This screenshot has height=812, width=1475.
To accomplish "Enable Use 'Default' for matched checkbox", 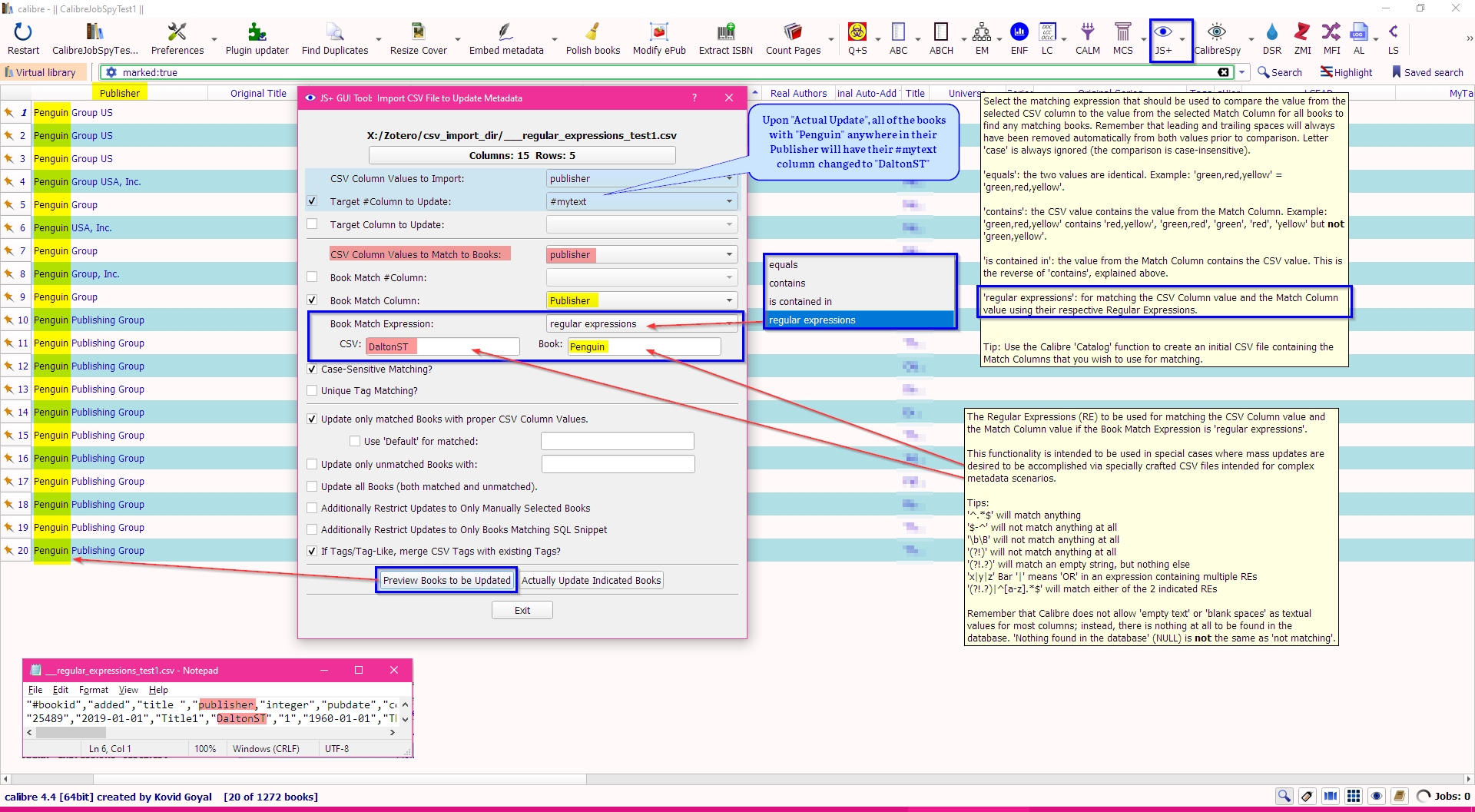I will (x=355, y=441).
